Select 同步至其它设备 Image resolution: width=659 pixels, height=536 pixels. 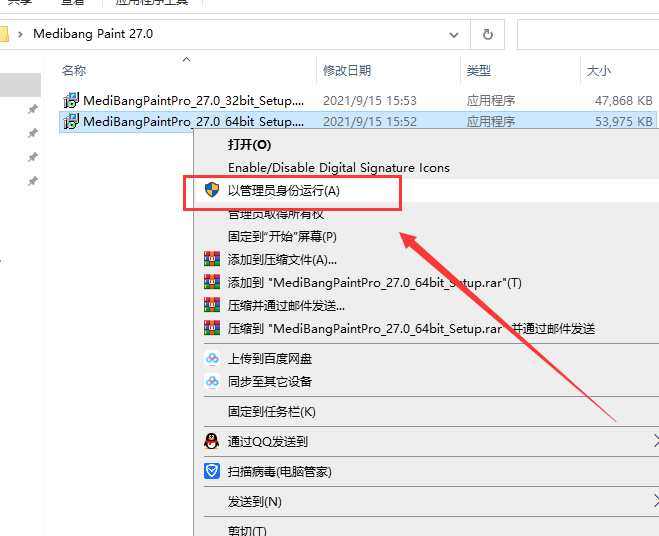click(270, 382)
